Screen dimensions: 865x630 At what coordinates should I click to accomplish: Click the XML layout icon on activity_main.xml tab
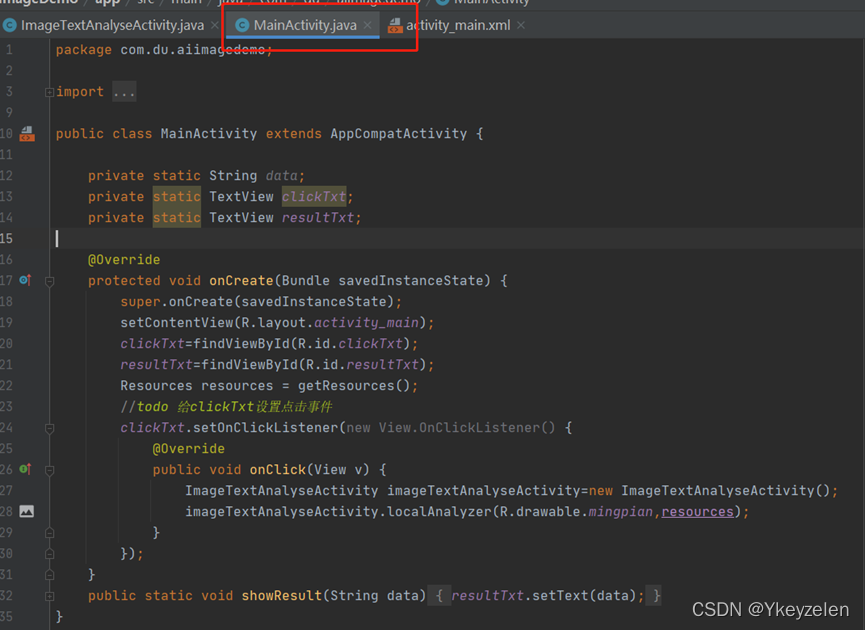point(395,25)
